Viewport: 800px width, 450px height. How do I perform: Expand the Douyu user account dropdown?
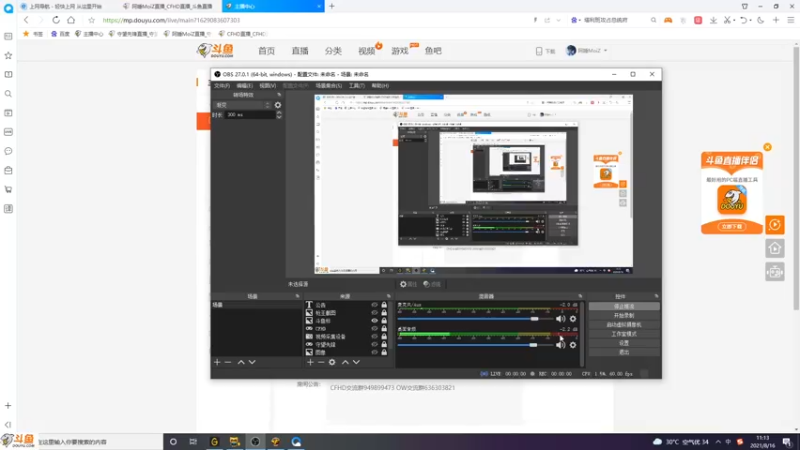pyautogui.click(x=587, y=51)
